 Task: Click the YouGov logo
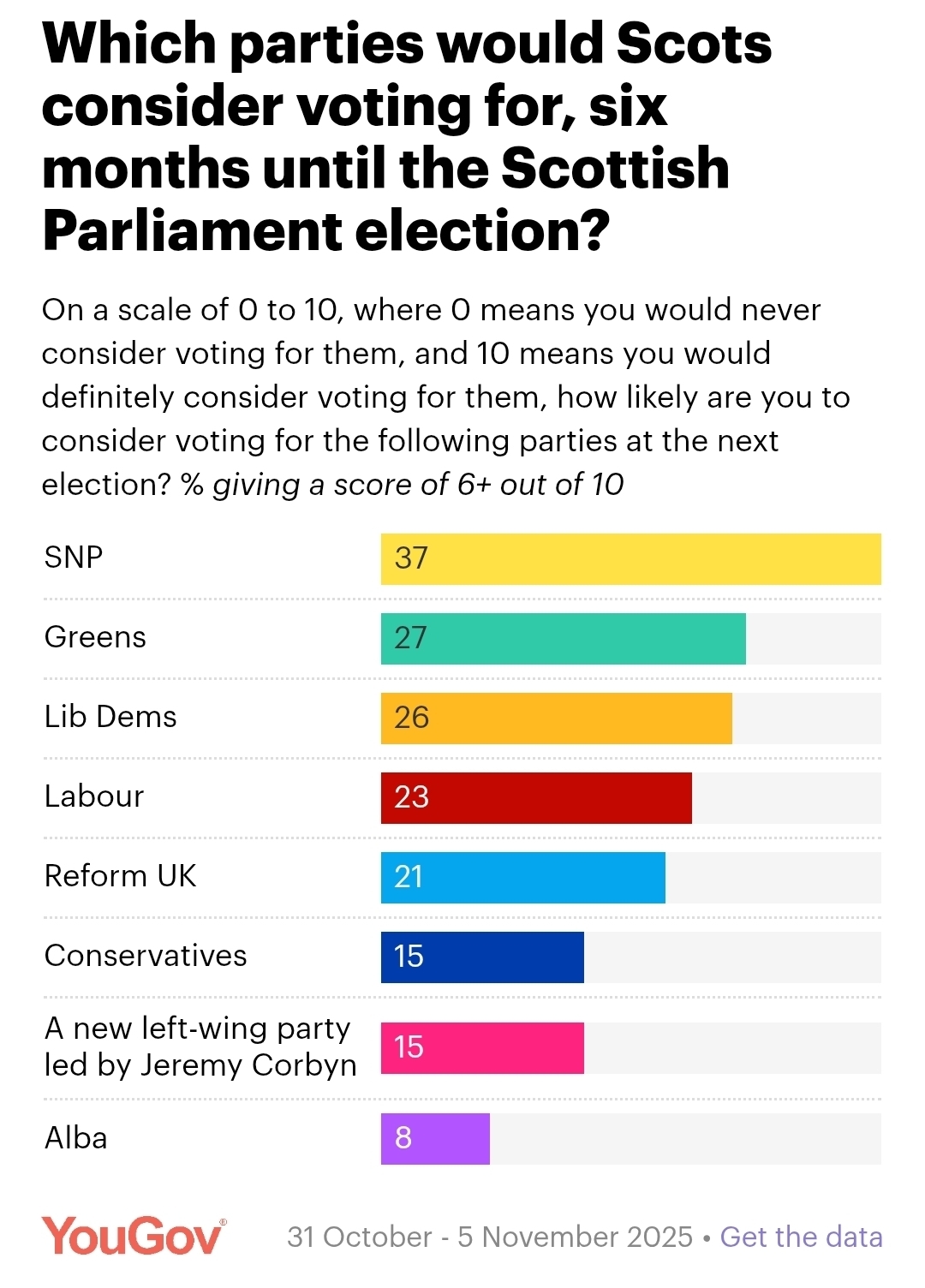[x=134, y=1236]
